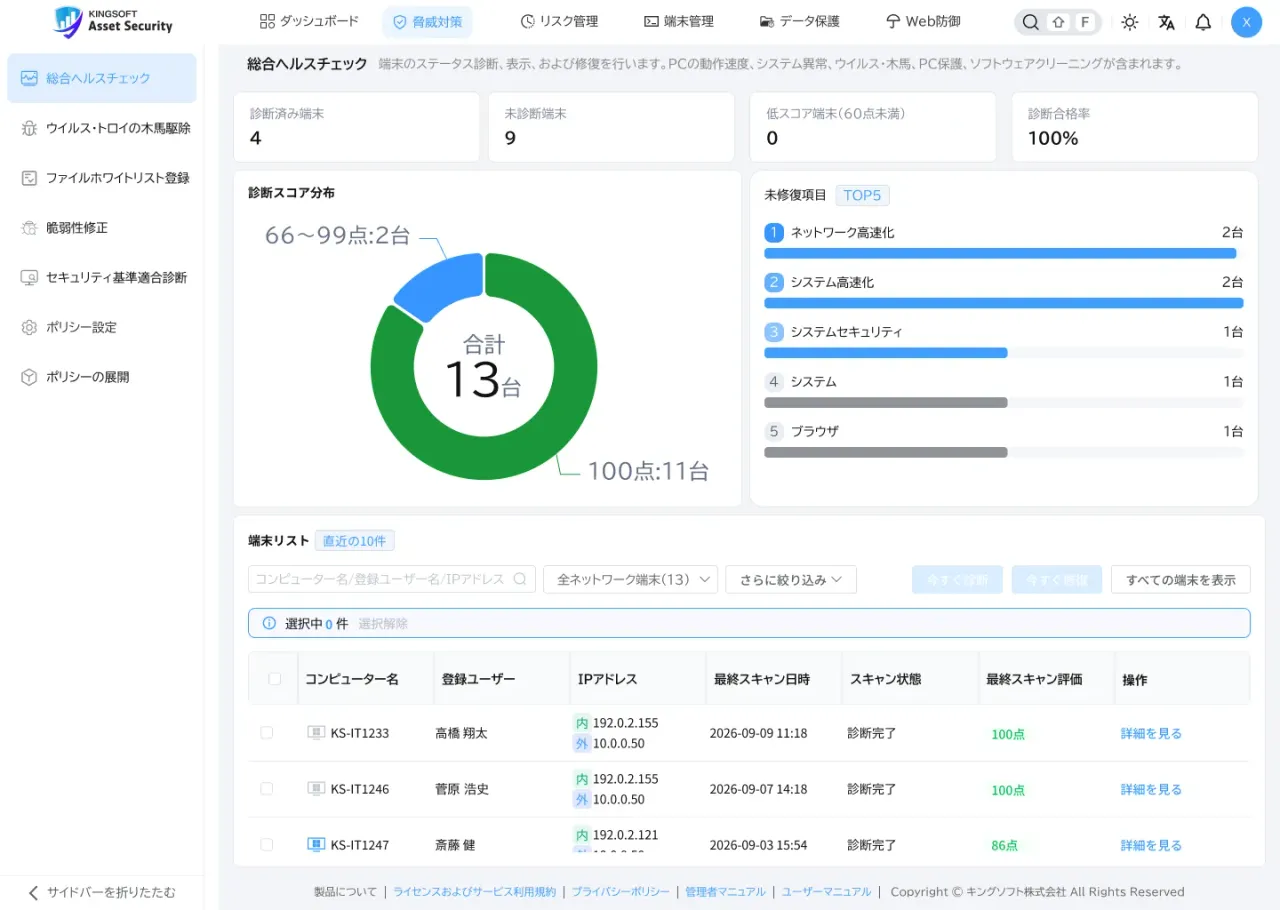
Task: Check the KS-IT1246 row checkbox
Action: click(x=266, y=789)
